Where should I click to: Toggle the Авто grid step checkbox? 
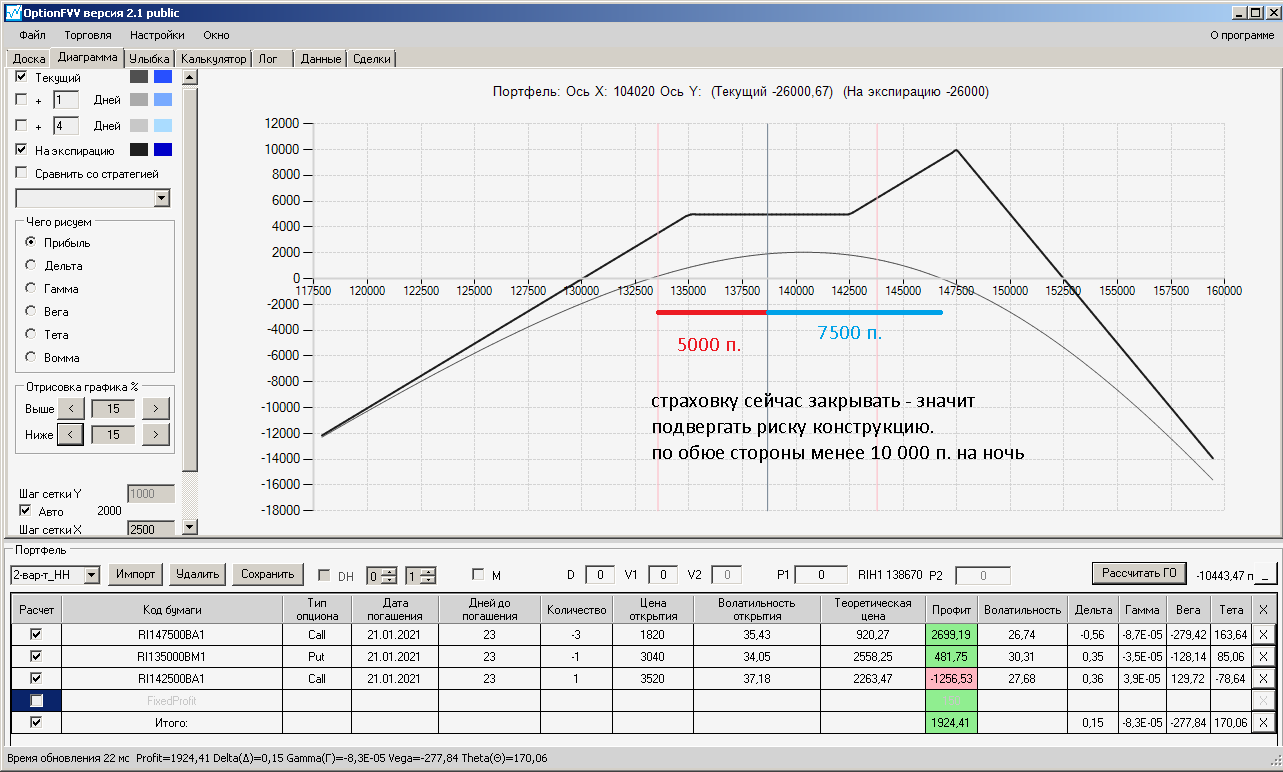(x=26, y=511)
